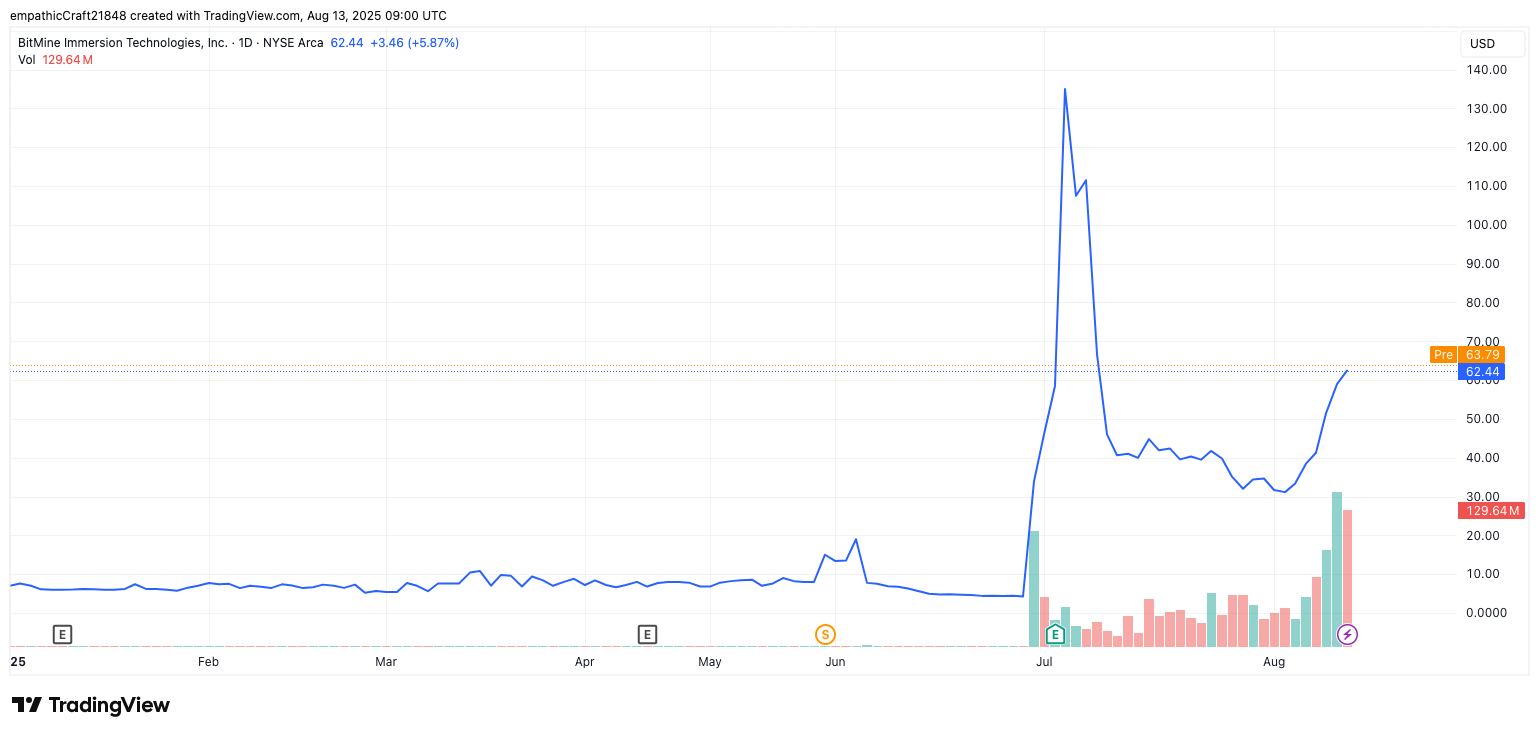Open the earnings E marker near April

coord(647,634)
